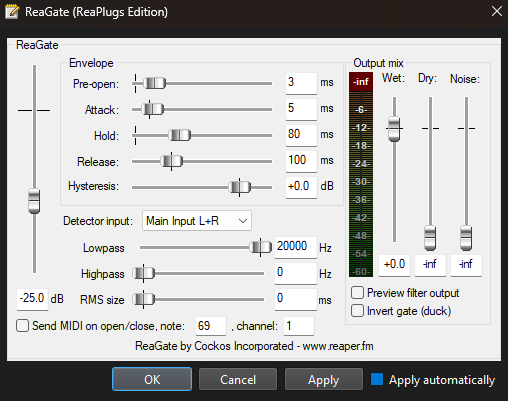Click the Pre-open slider handle

154,83
